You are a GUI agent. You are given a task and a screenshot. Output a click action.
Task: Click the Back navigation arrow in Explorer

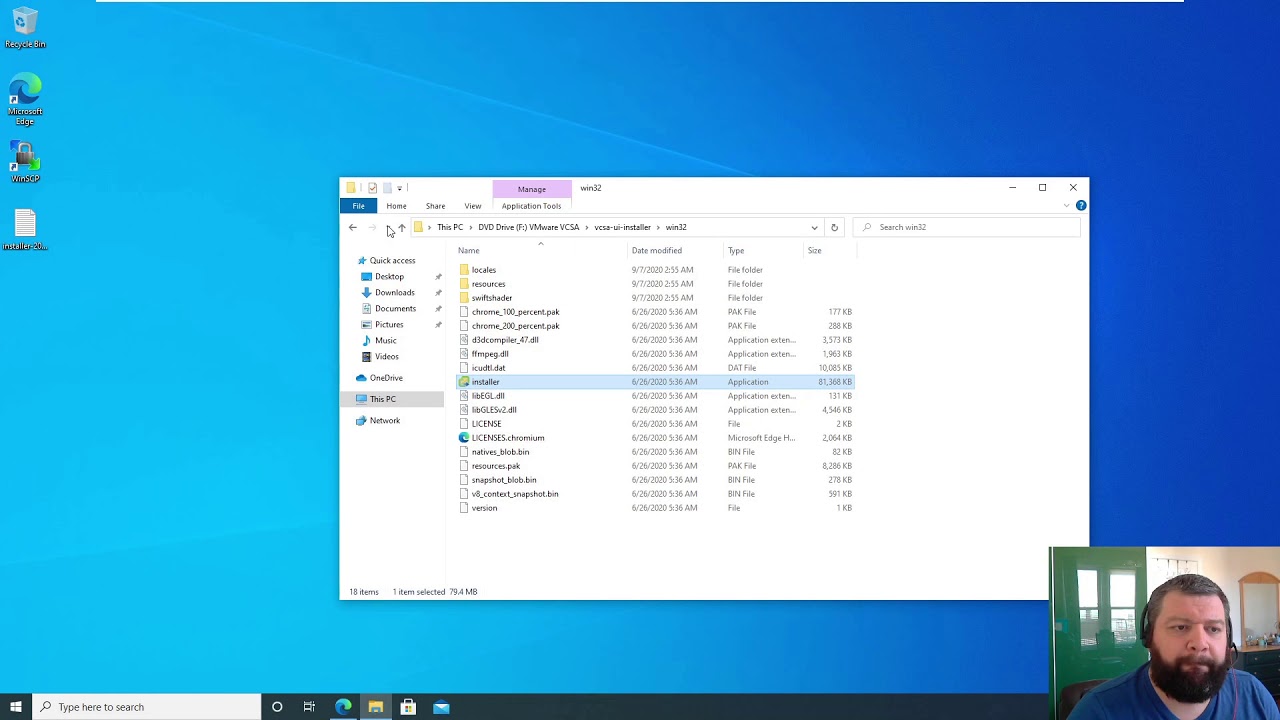tap(352, 227)
